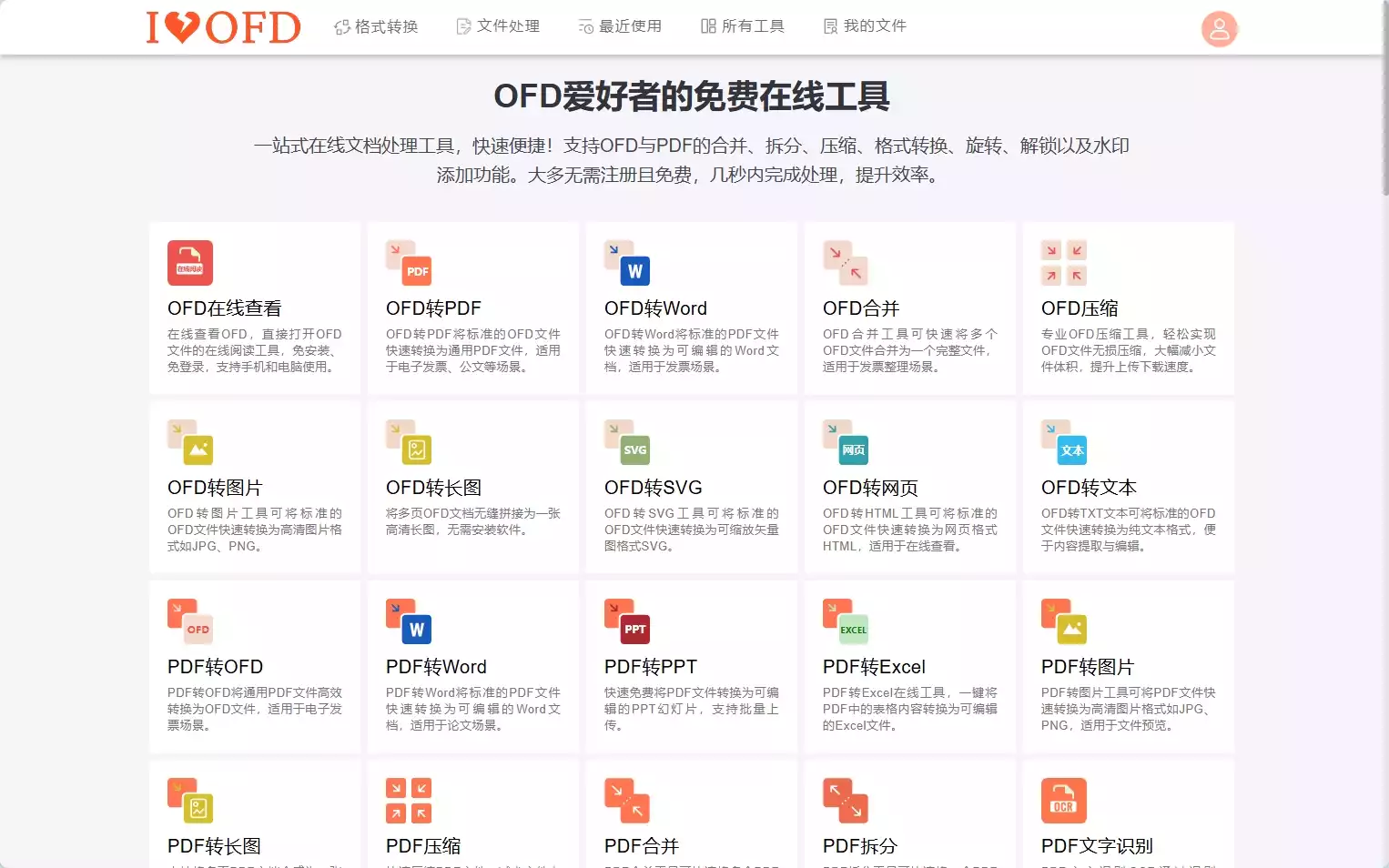1389x868 pixels.
Task: Open the PDF转Excel title link
Action: click(x=874, y=667)
